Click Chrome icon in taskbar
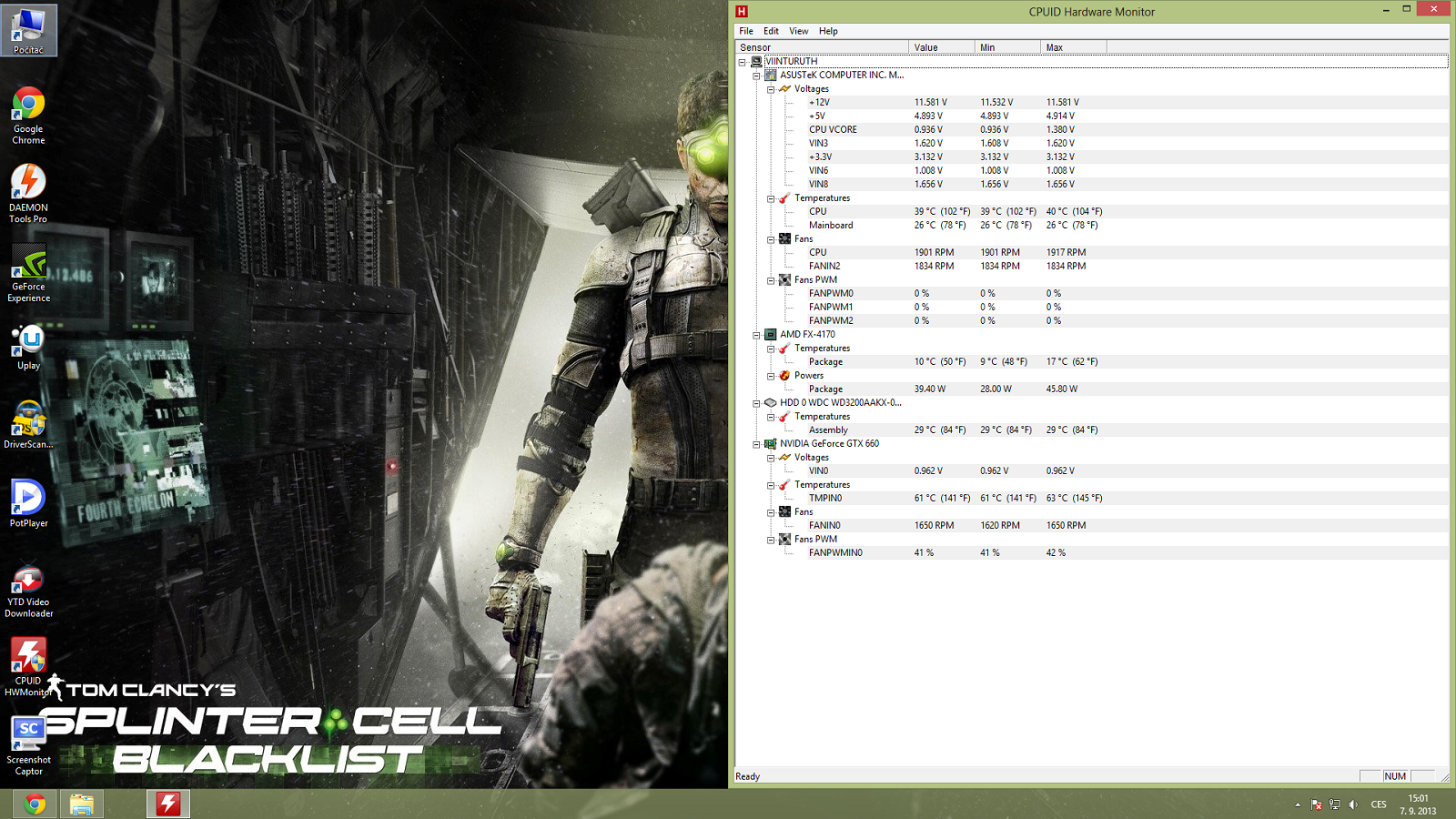This screenshot has height=819, width=1456. (x=35, y=804)
